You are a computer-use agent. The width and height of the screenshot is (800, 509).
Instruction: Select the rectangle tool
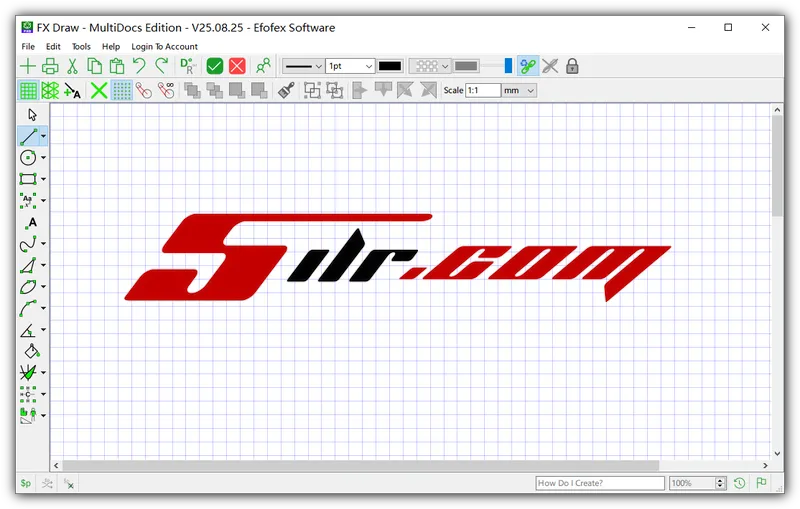pyautogui.click(x=29, y=179)
